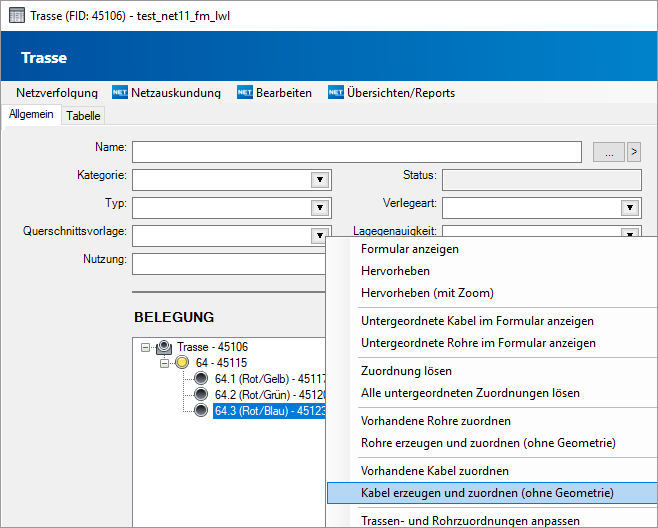Click the pipe icon of 64.3 (Rot/Blau)

tap(201, 410)
